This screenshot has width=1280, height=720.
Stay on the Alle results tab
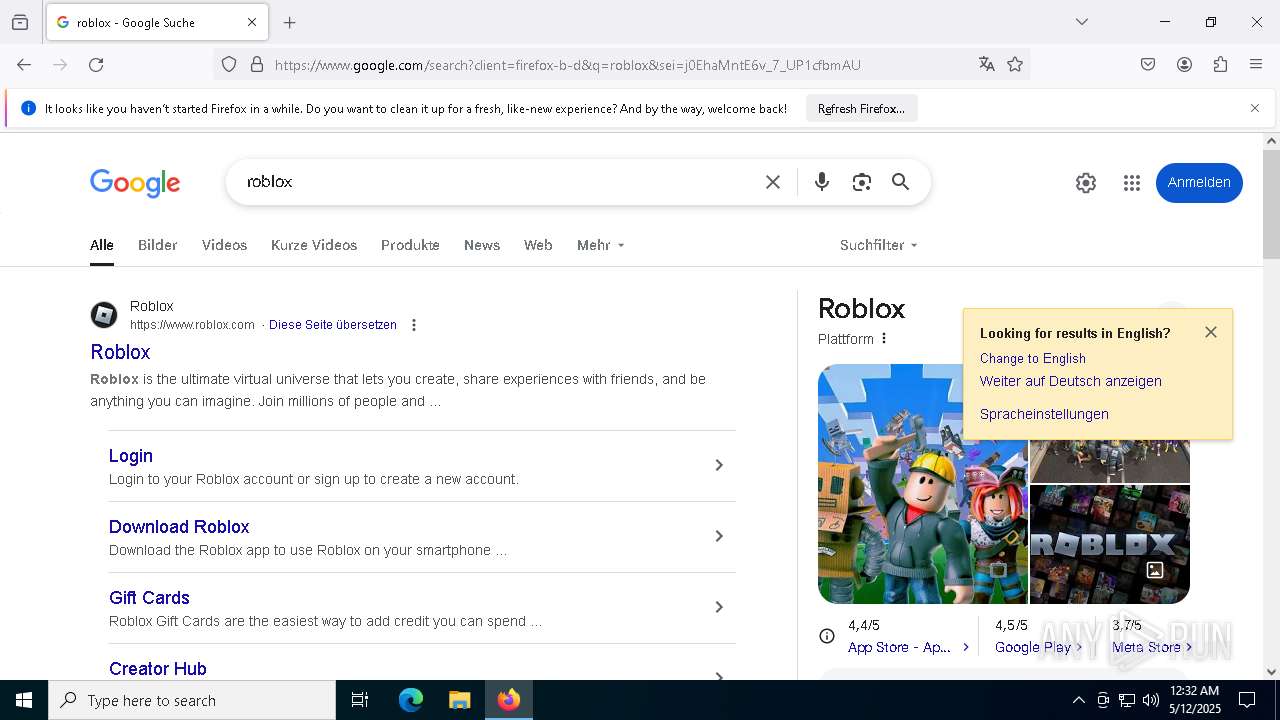[102, 245]
